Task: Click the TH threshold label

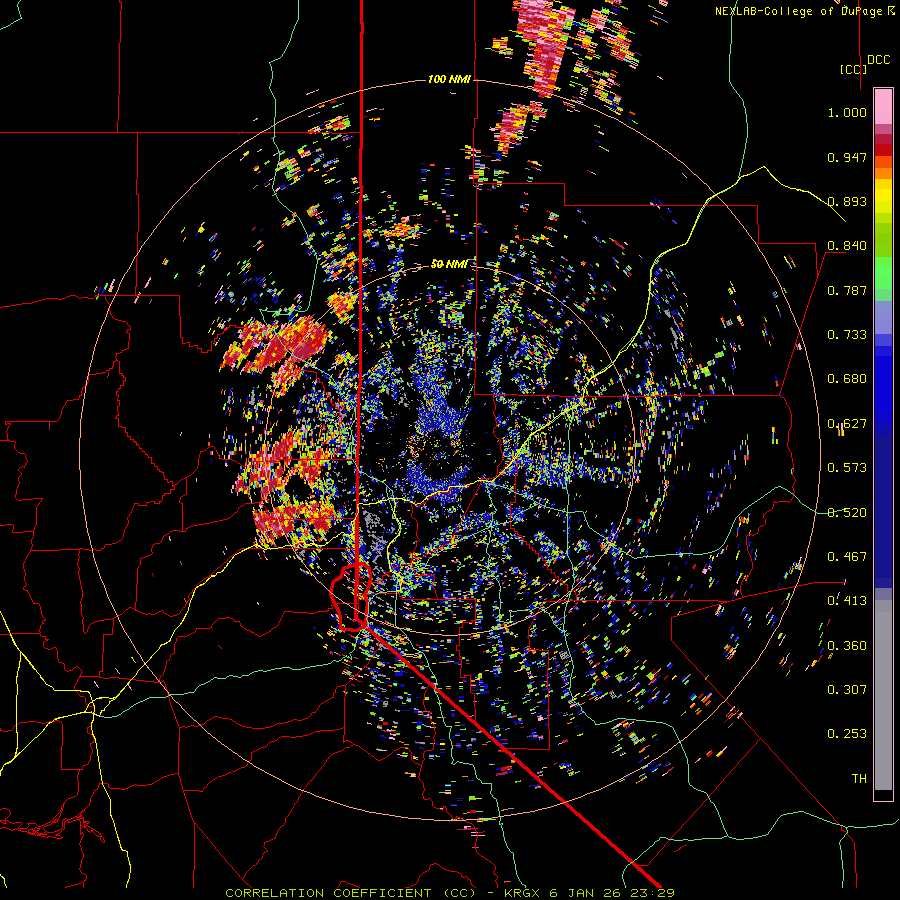Action: click(859, 778)
